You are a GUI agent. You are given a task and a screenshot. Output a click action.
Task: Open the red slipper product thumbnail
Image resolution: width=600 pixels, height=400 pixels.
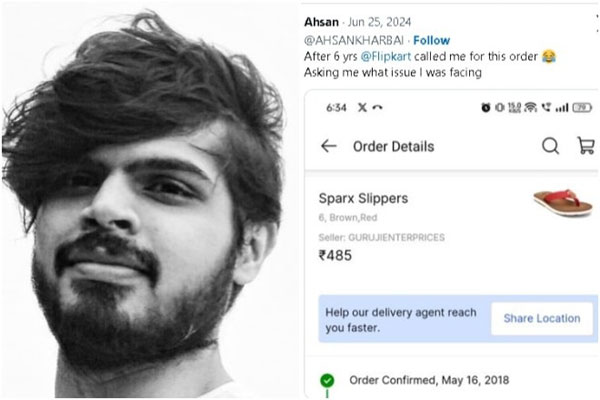pos(559,201)
